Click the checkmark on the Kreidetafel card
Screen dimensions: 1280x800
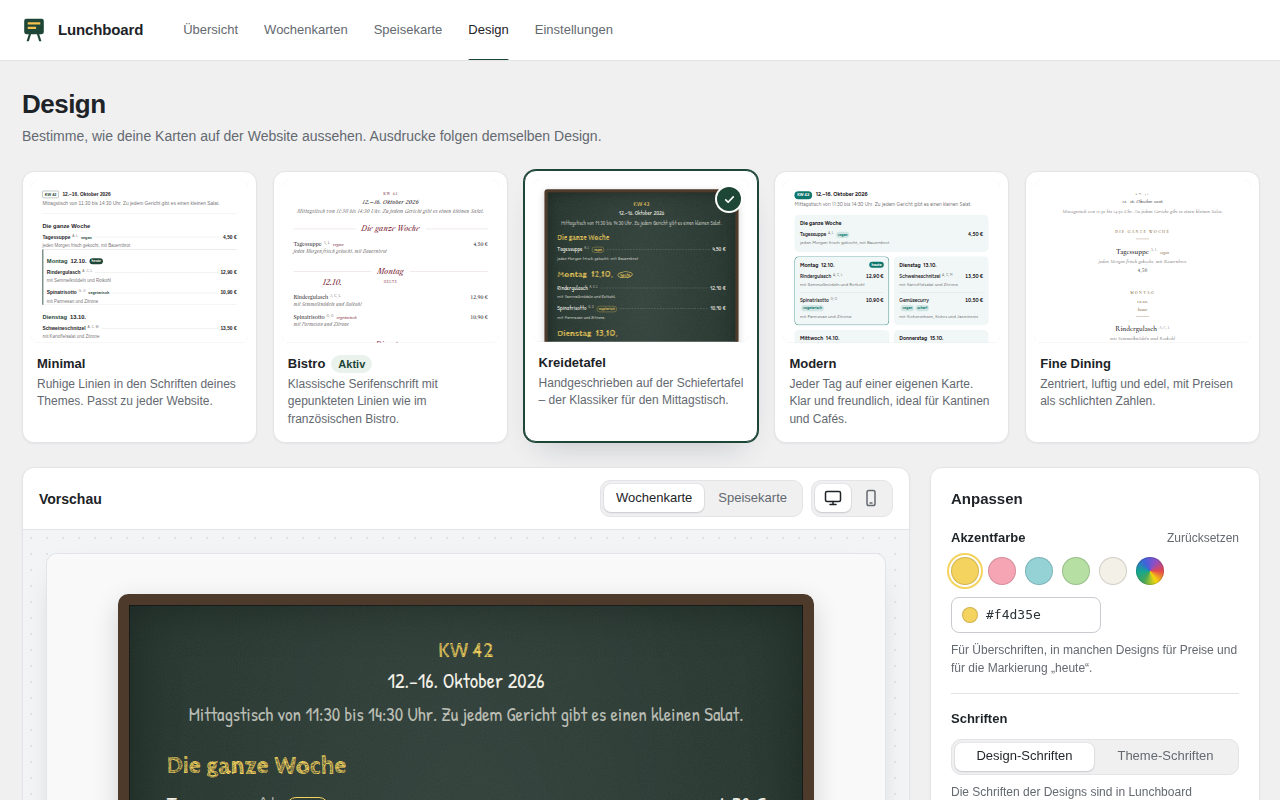click(729, 199)
